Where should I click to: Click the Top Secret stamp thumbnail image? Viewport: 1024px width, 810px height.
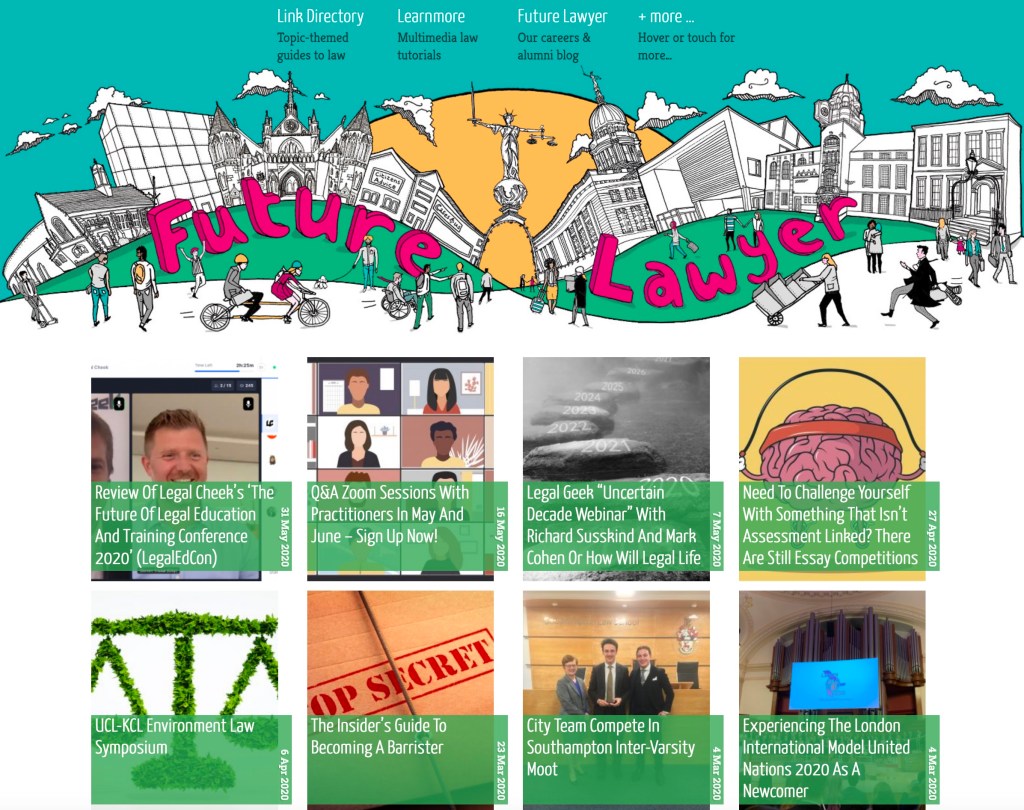(400, 653)
